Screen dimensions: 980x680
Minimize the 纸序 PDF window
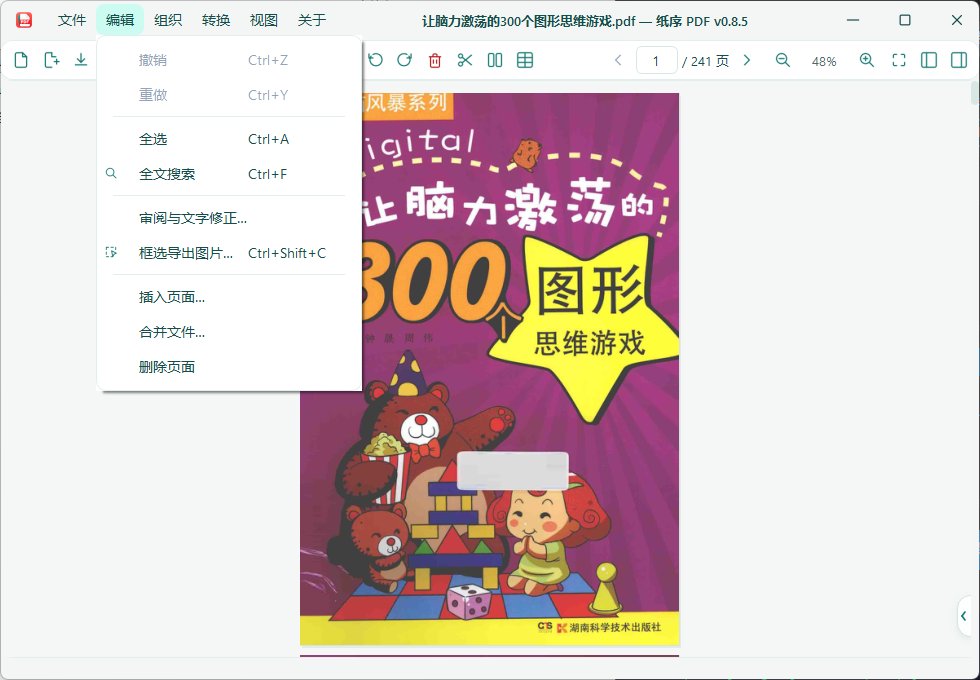852,20
